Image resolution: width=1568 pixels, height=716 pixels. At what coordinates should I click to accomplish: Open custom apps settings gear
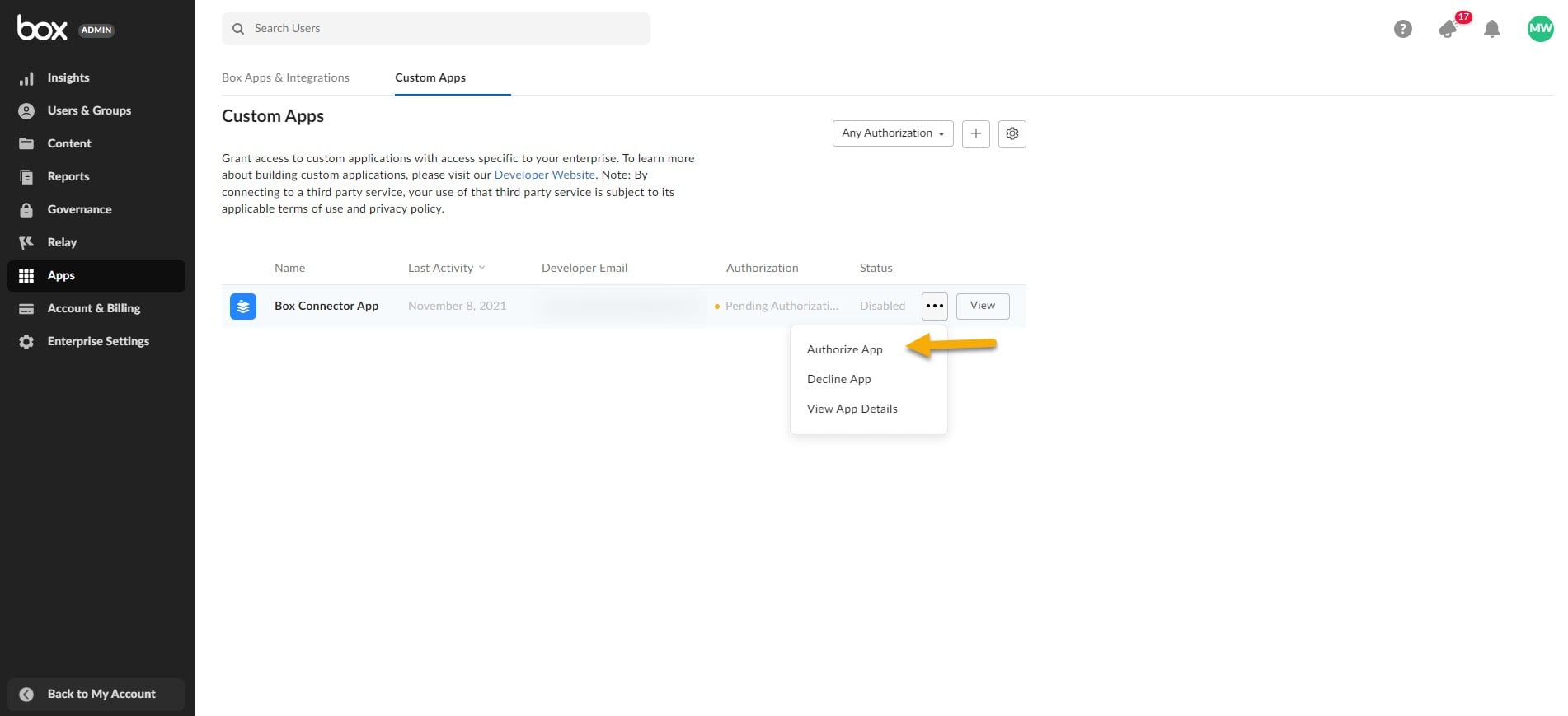1012,133
